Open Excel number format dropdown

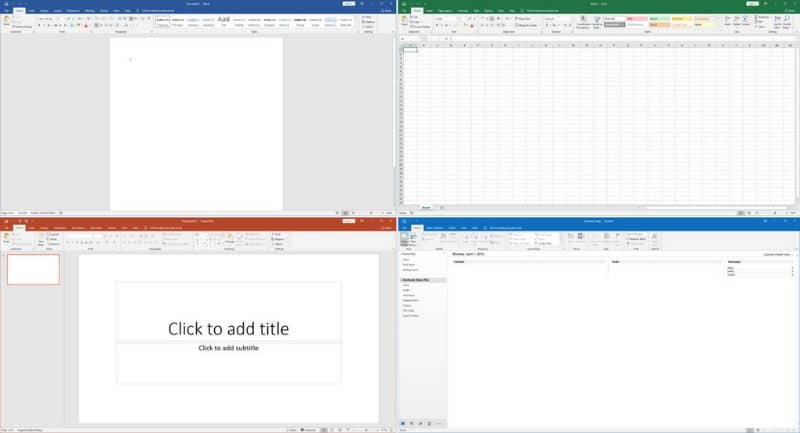point(556,19)
